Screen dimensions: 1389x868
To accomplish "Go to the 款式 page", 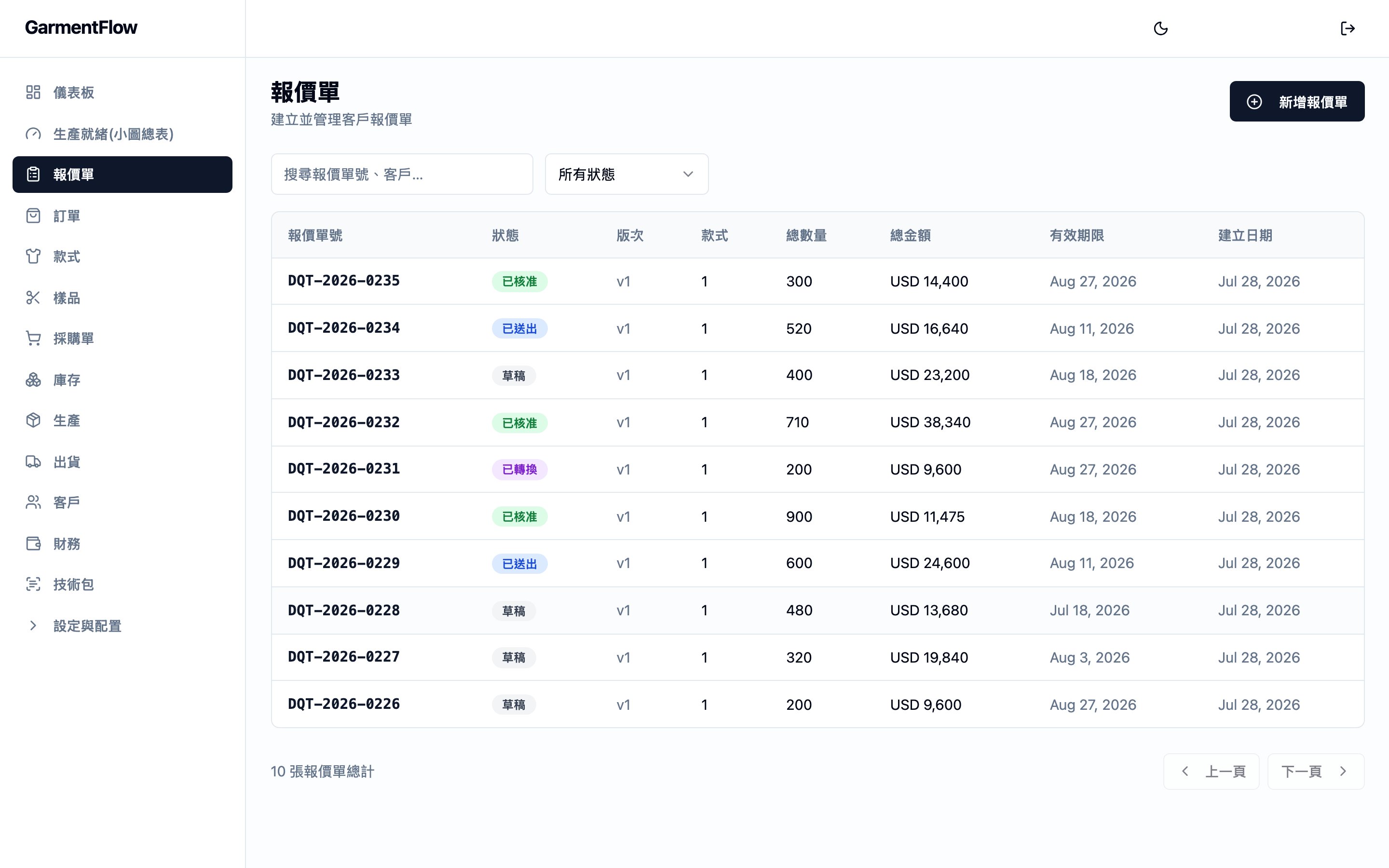I will click(122, 257).
